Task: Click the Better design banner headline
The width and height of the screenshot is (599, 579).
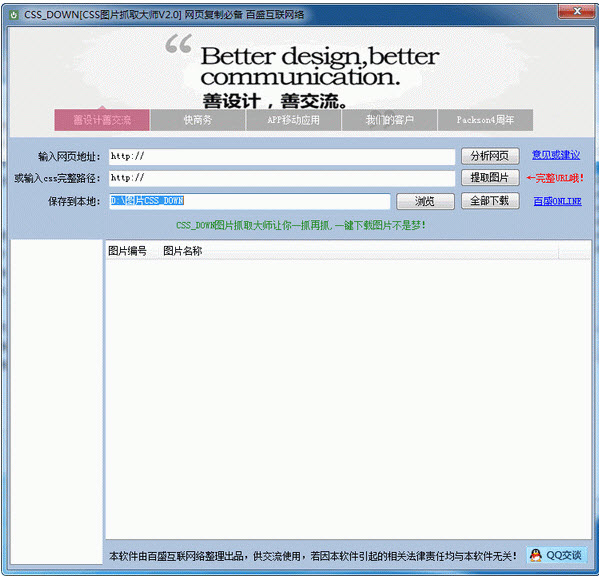Action: click(319, 66)
